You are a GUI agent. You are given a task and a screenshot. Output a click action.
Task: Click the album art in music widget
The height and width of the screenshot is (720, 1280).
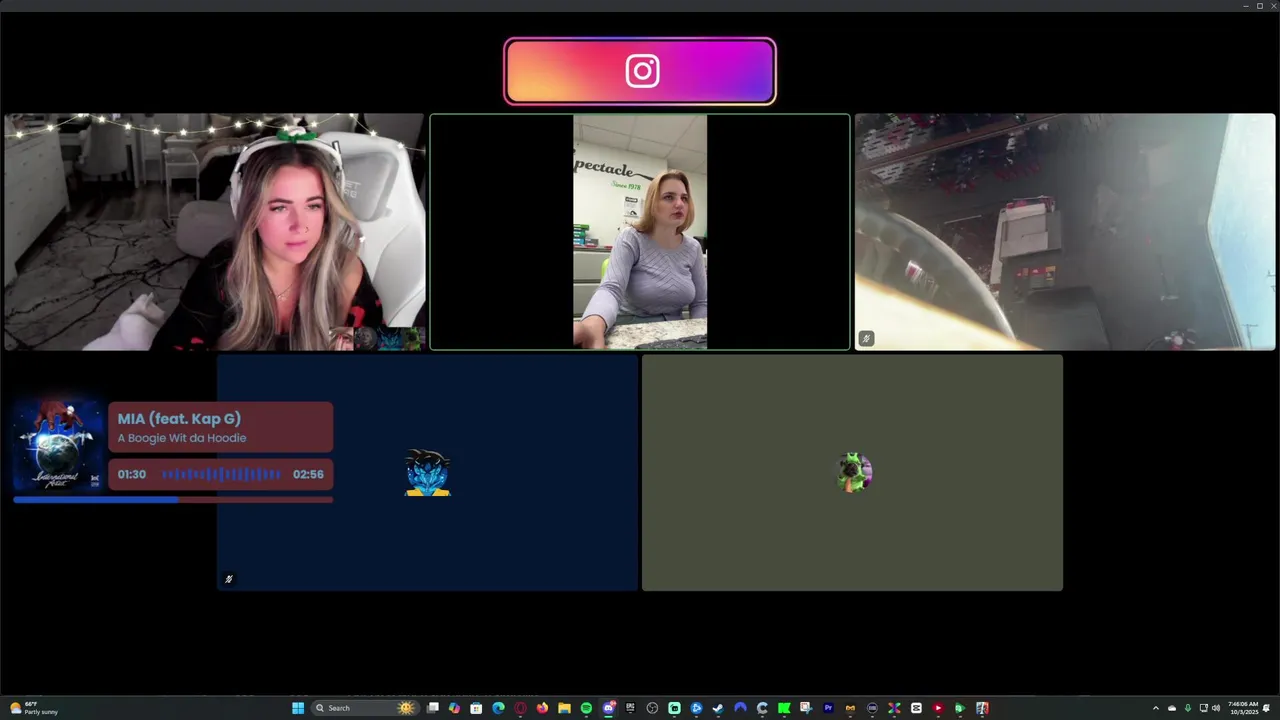(x=57, y=445)
